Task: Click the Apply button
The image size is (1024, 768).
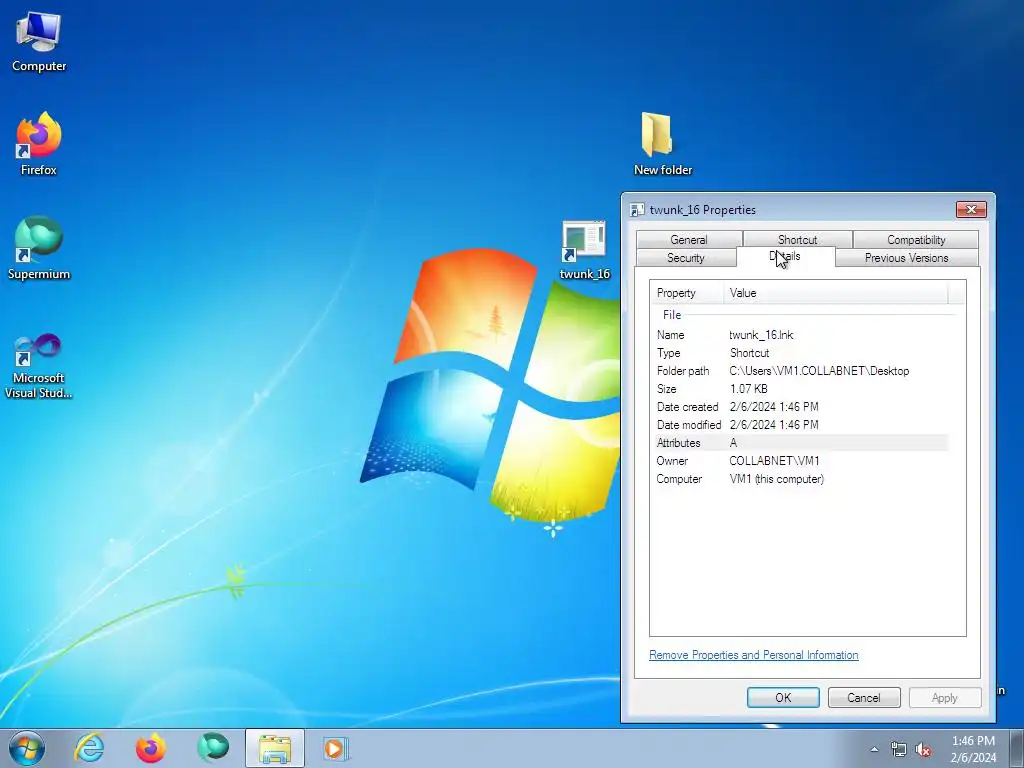Action: pos(945,697)
